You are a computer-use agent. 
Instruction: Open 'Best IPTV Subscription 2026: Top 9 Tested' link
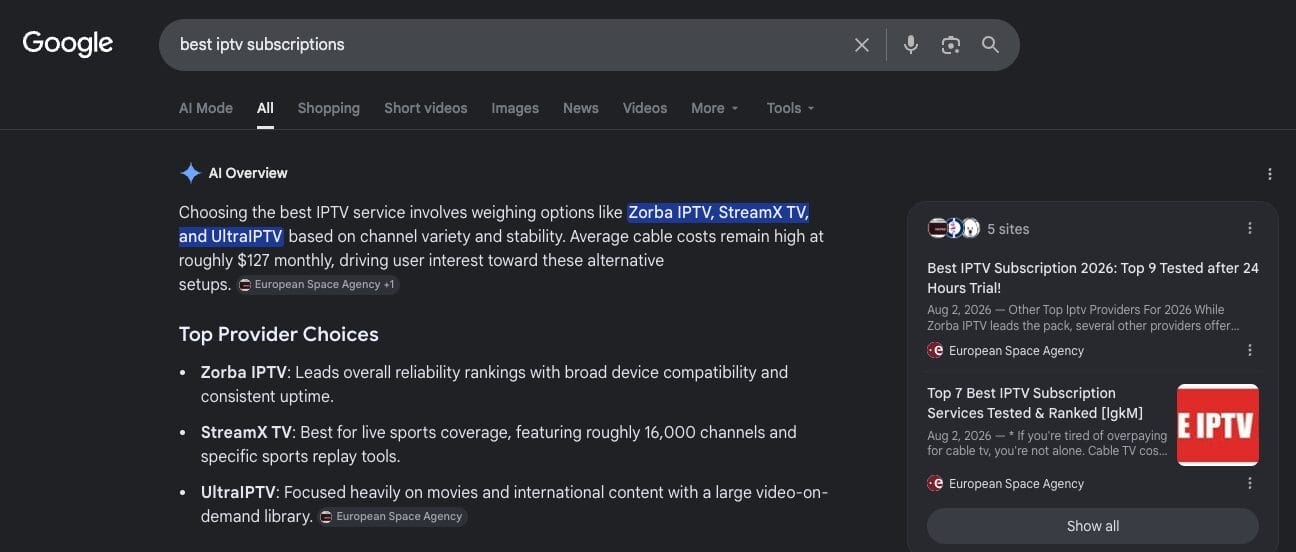tap(1093, 277)
